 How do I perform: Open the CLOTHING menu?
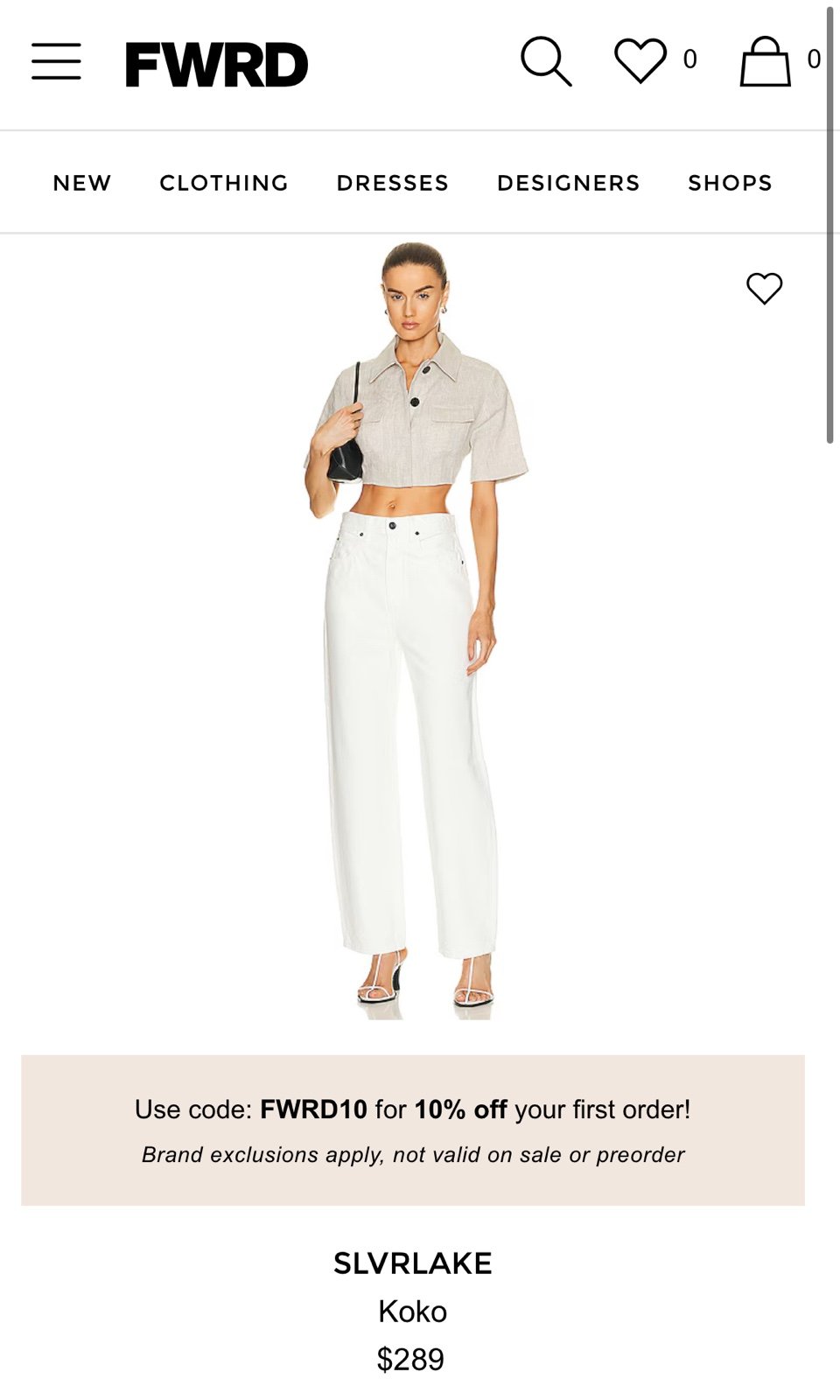tap(224, 183)
